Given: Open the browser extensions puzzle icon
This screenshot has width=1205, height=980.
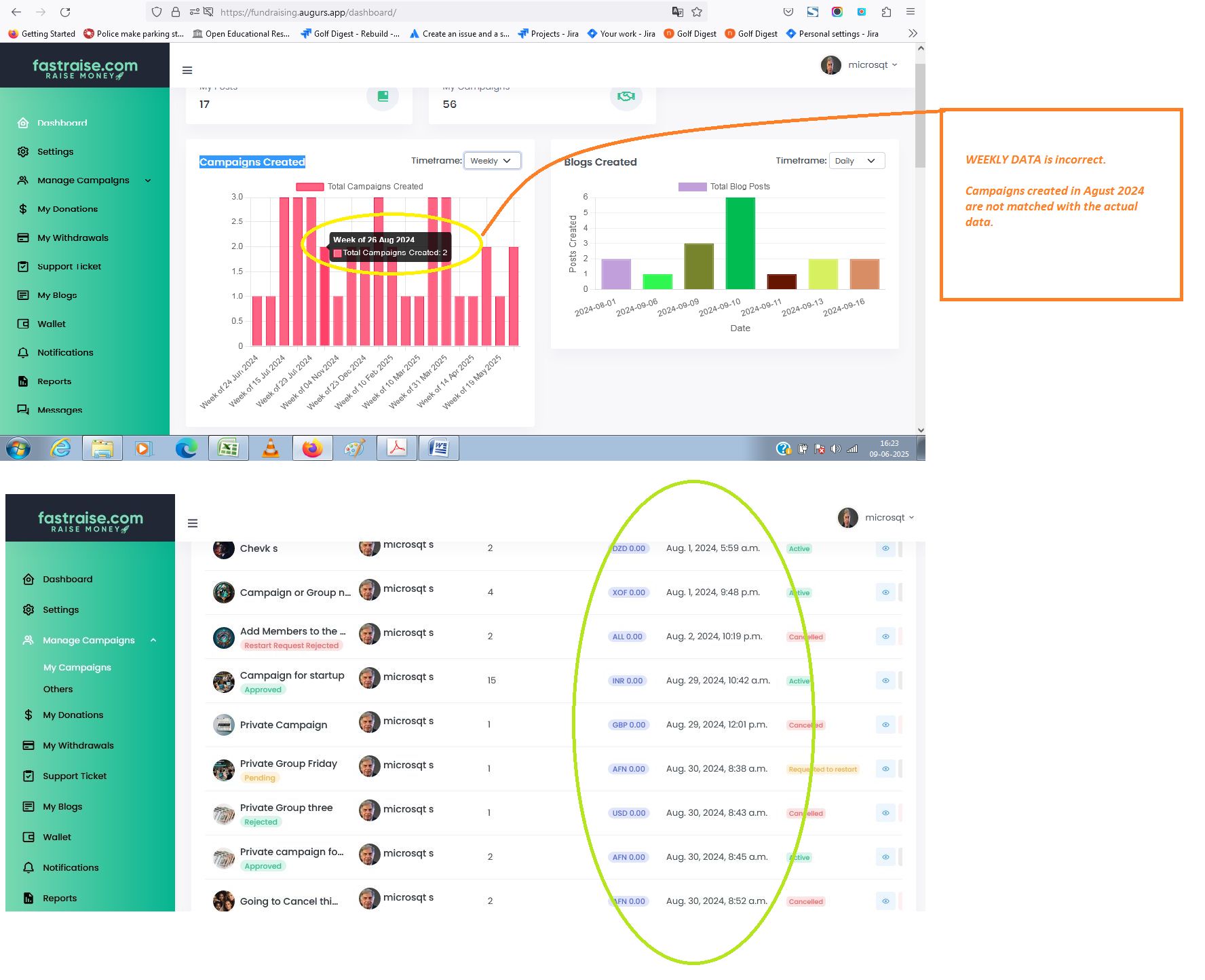Looking at the screenshot, I should click(886, 12).
